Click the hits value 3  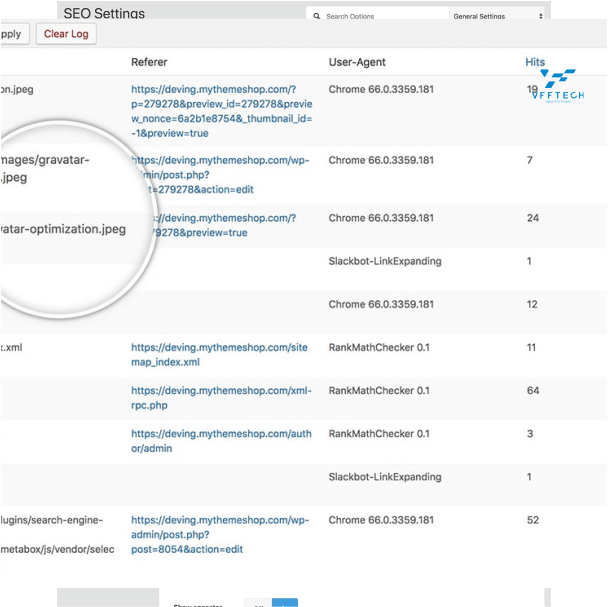click(530, 434)
